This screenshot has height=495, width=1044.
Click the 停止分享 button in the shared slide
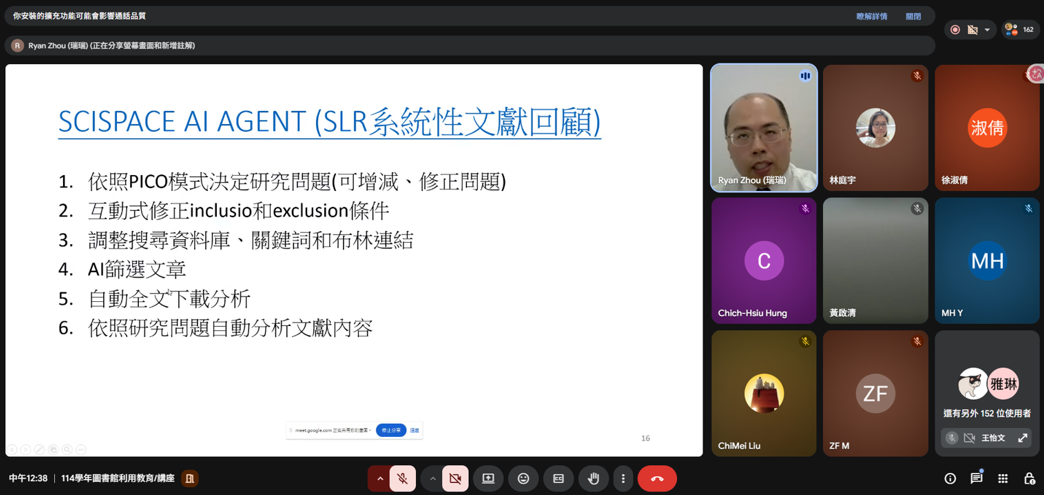pos(391,430)
